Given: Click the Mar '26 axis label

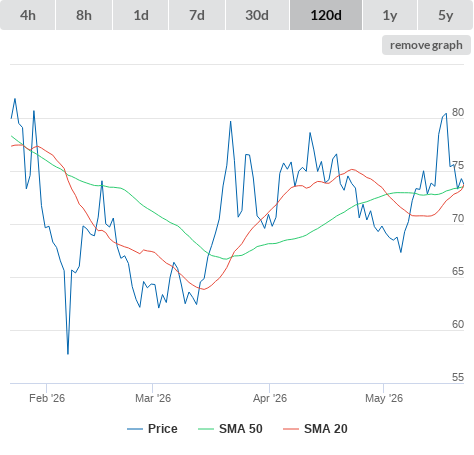Looking at the screenshot, I should [x=153, y=398].
